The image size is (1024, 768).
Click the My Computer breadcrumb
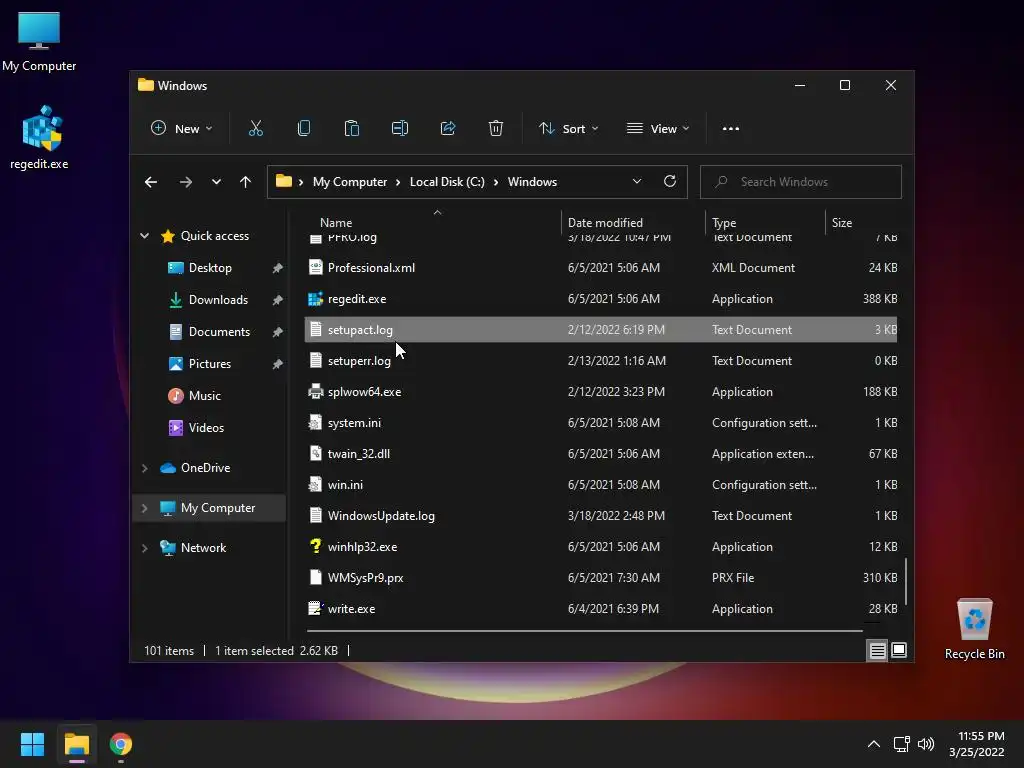tap(349, 182)
